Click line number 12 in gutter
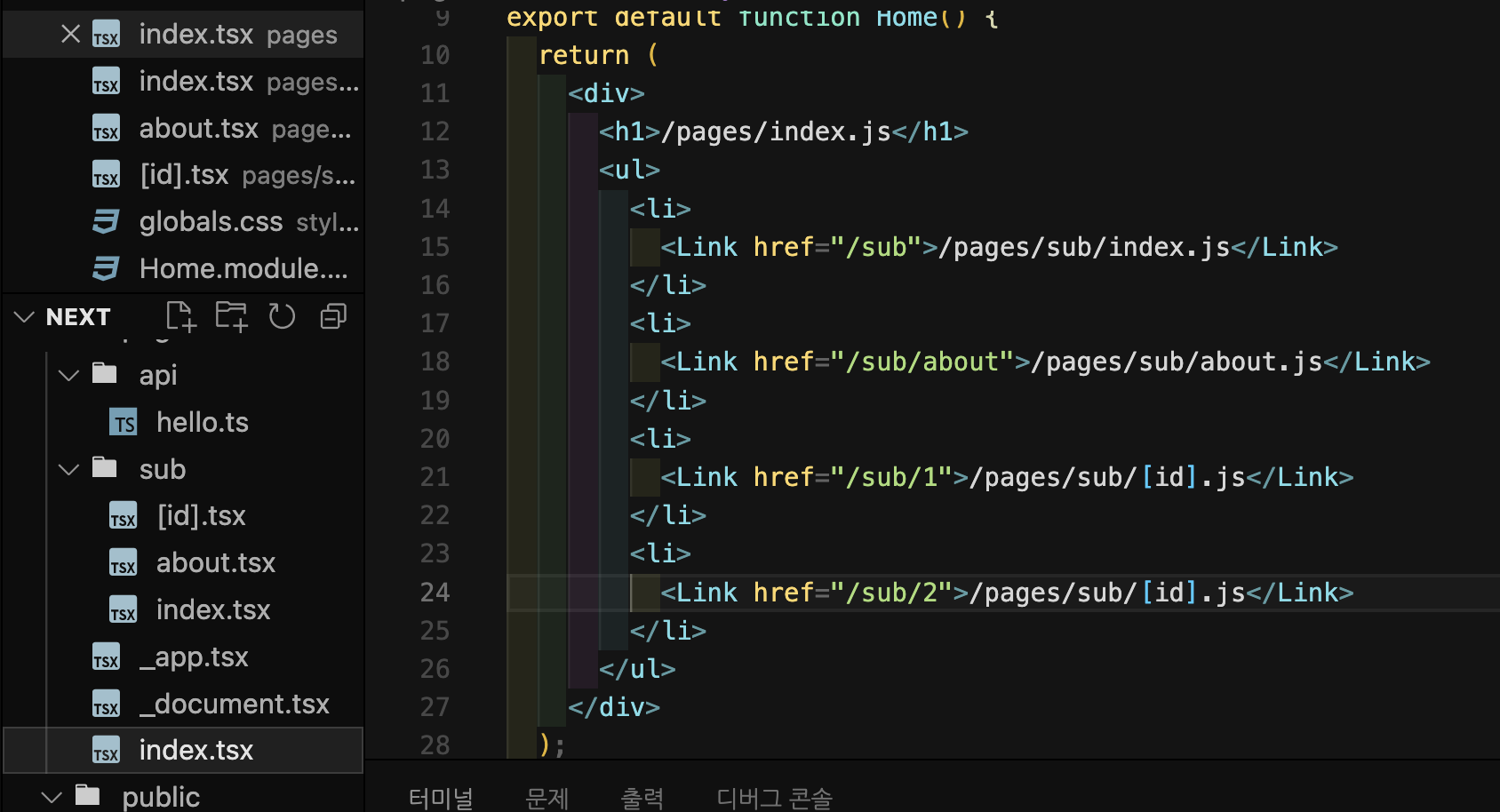Screen dimensions: 1500x812 [435, 131]
